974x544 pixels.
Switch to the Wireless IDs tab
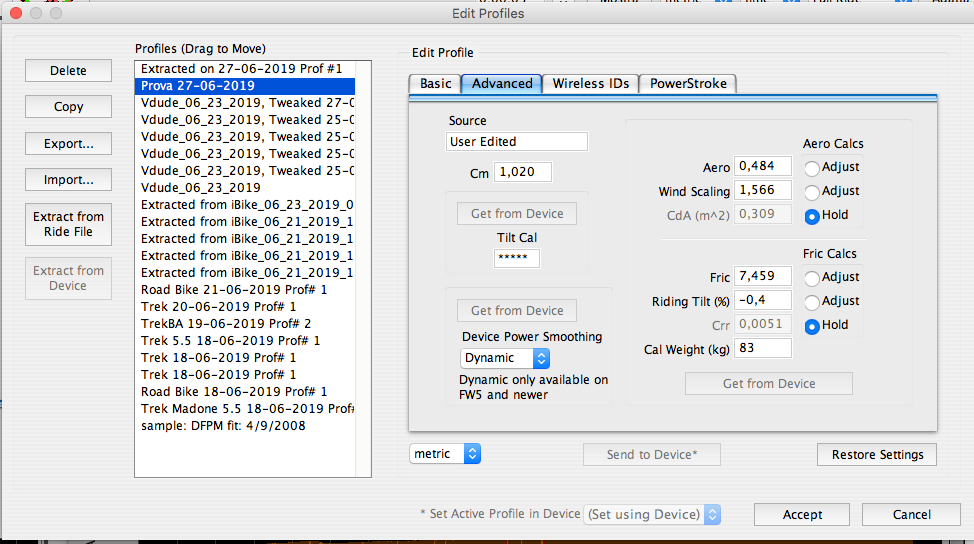(x=590, y=84)
